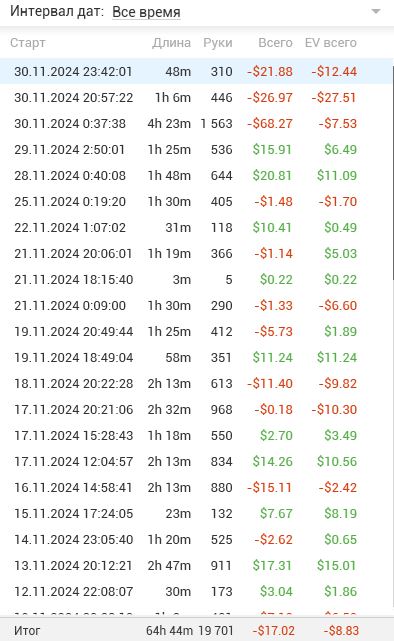The image size is (394, 641).
Task: Select the session from 29.11.2024 2:50:01
Action: point(196,150)
